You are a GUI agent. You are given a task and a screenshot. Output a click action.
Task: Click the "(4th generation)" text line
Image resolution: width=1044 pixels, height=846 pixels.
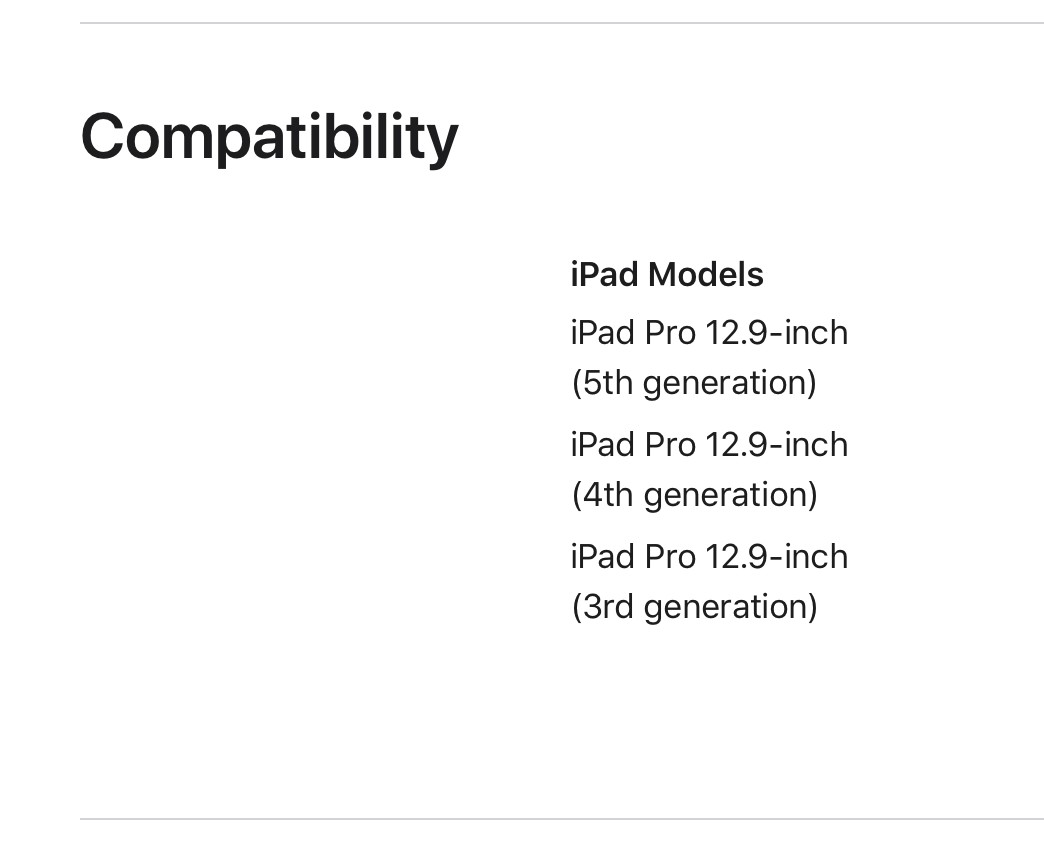(694, 495)
